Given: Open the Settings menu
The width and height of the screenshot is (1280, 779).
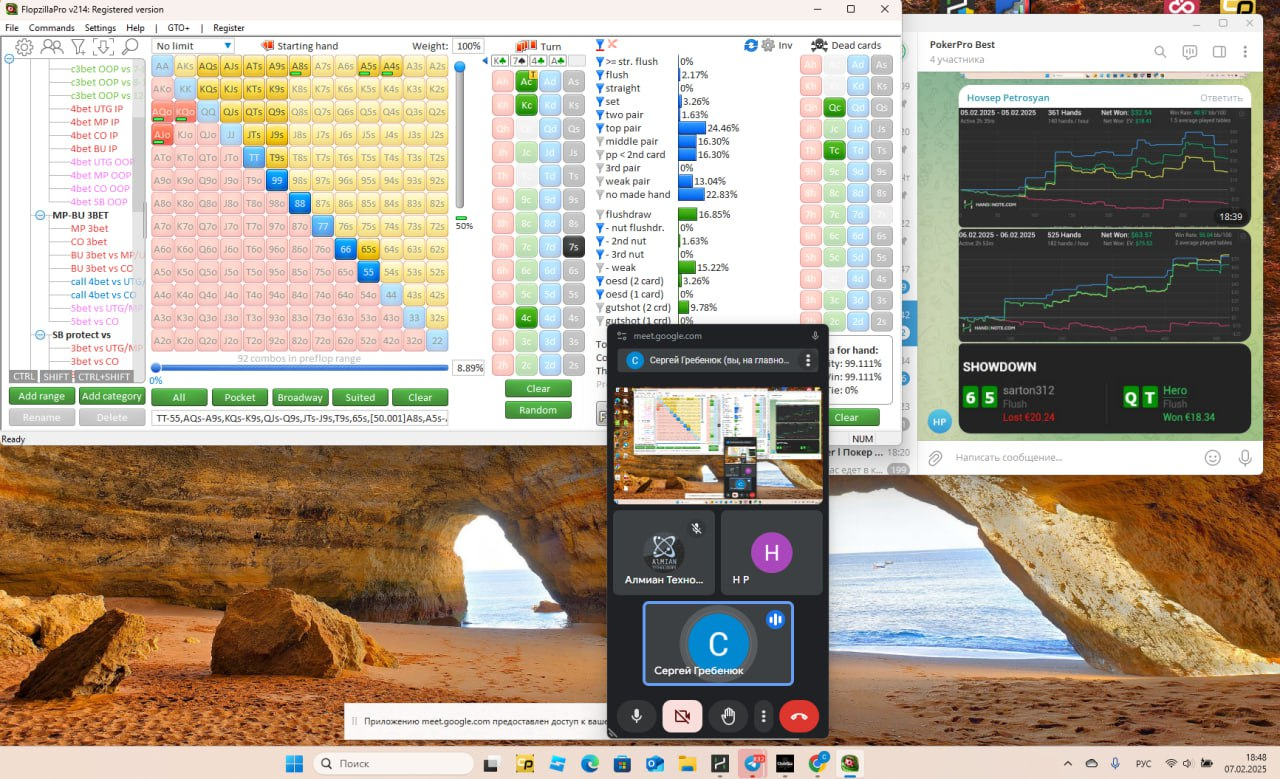Looking at the screenshot, I should coord(100,28).
